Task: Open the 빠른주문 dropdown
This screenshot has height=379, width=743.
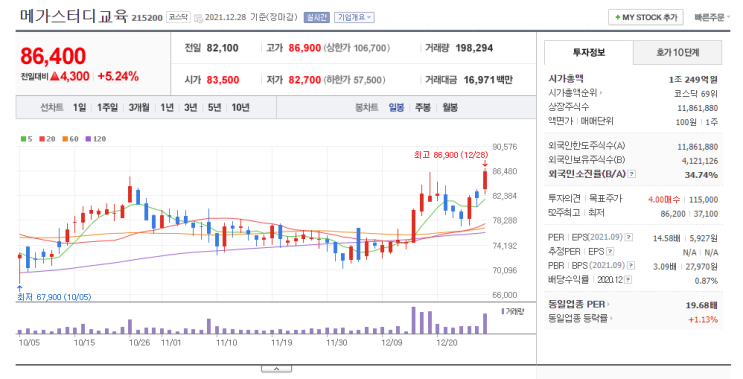Action: point(712,18)
